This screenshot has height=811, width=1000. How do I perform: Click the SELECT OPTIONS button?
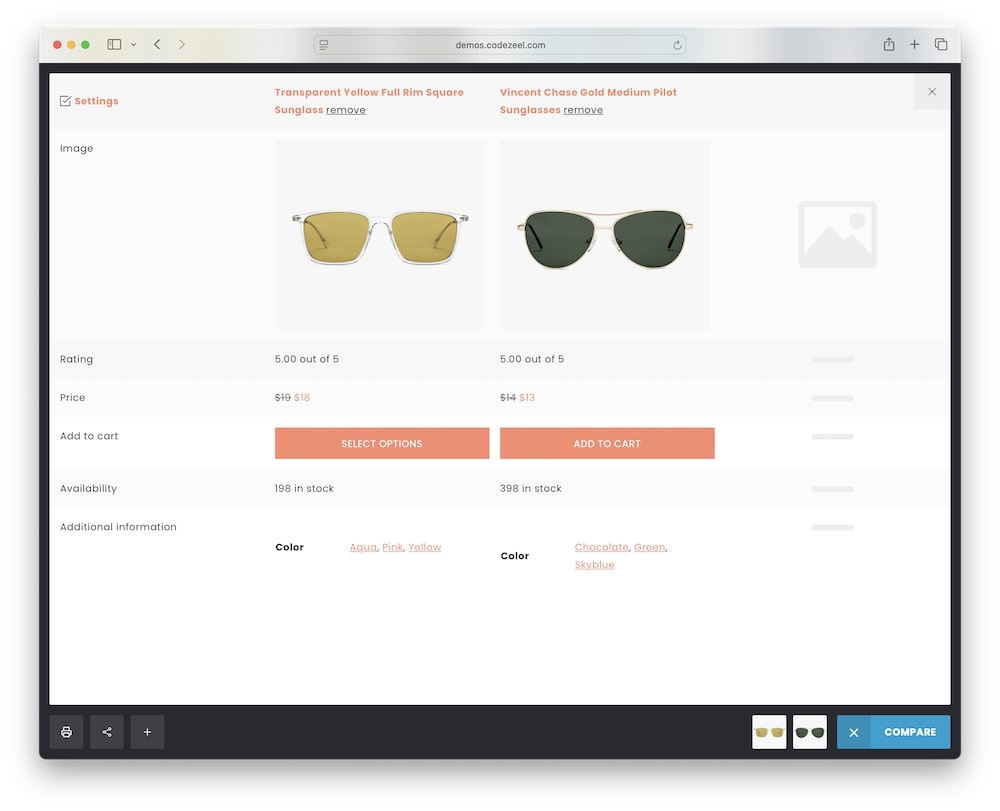coord(382,443)
